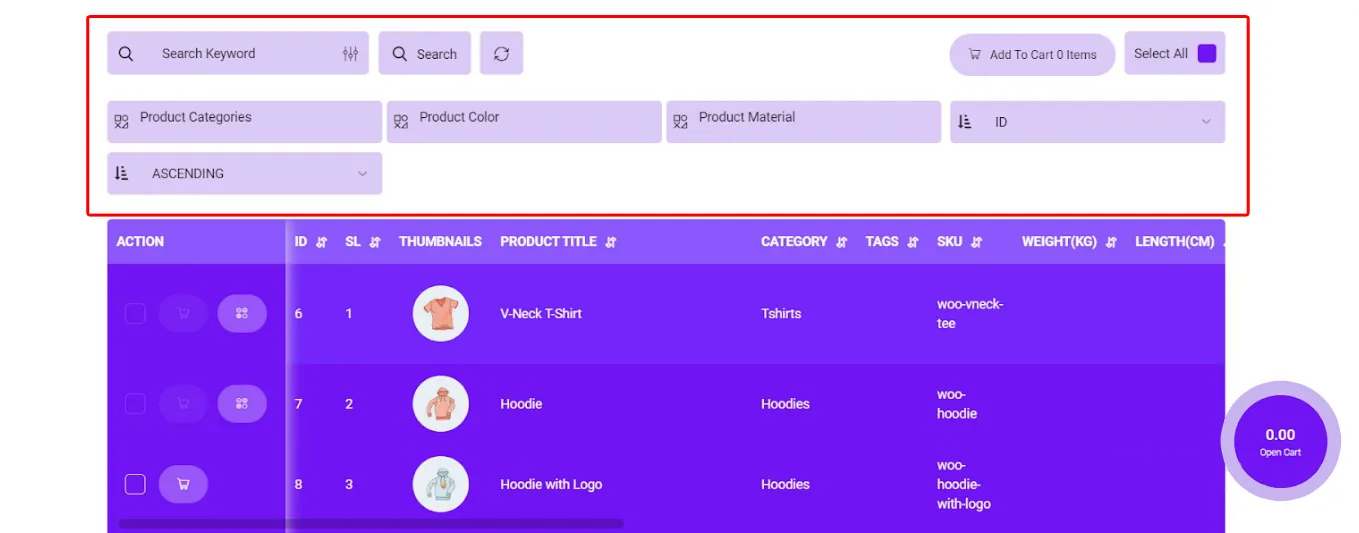1359x533 pixels.
Task: Click the V-Neck T-Shirt product title
Action: click(x=541, y=314)
